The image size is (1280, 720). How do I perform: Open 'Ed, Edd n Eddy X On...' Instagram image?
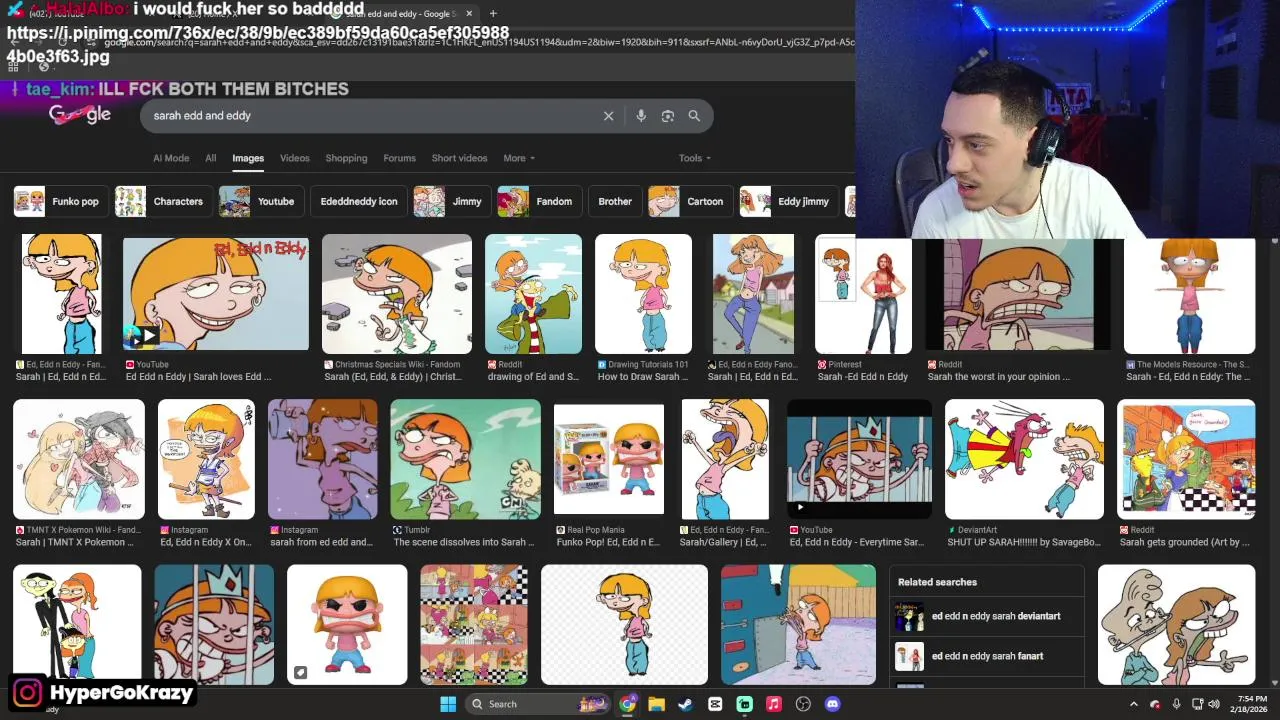tap(206, 460)
